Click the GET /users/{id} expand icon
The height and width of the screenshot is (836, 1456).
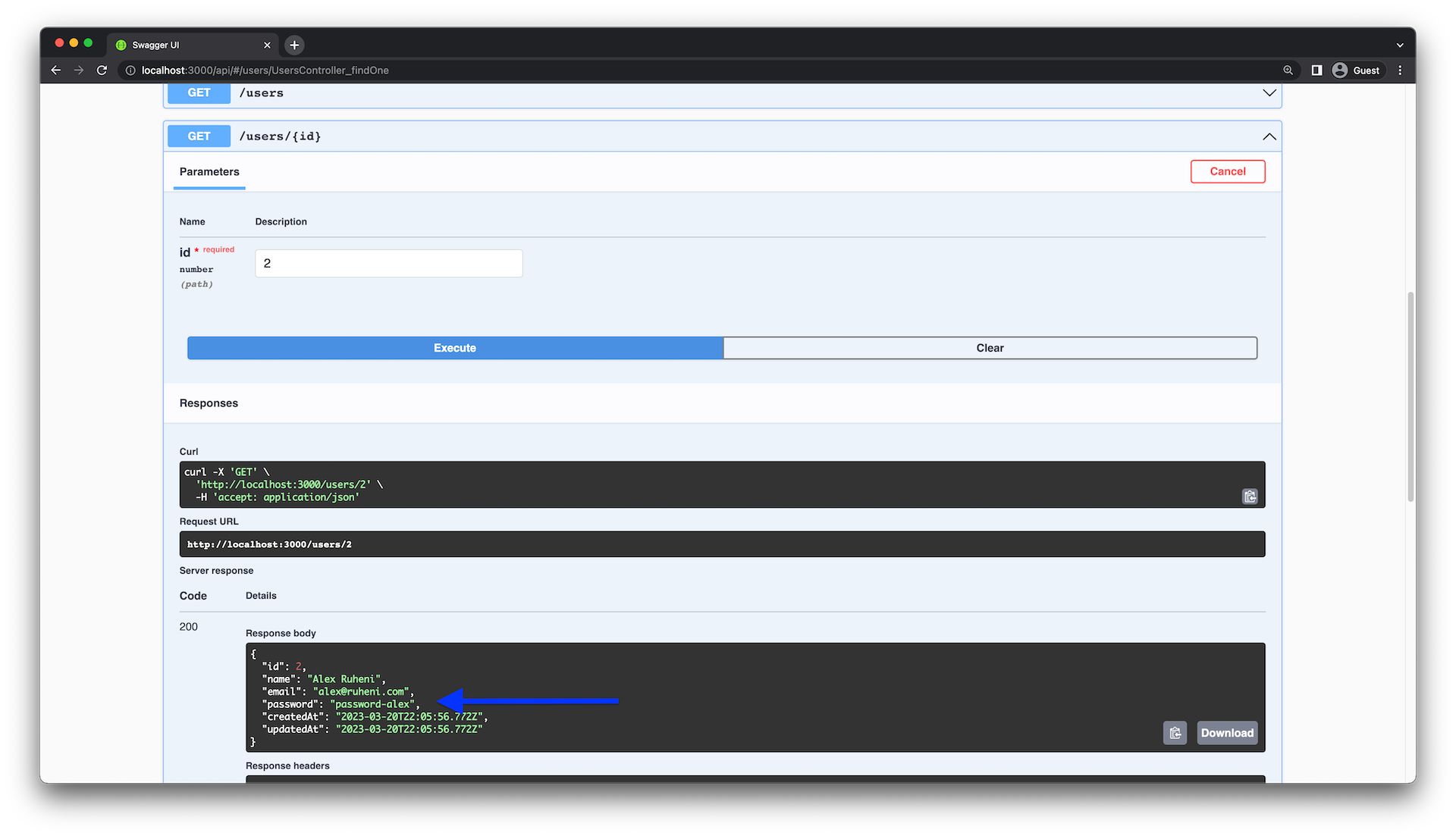(x=1269, y=136)
